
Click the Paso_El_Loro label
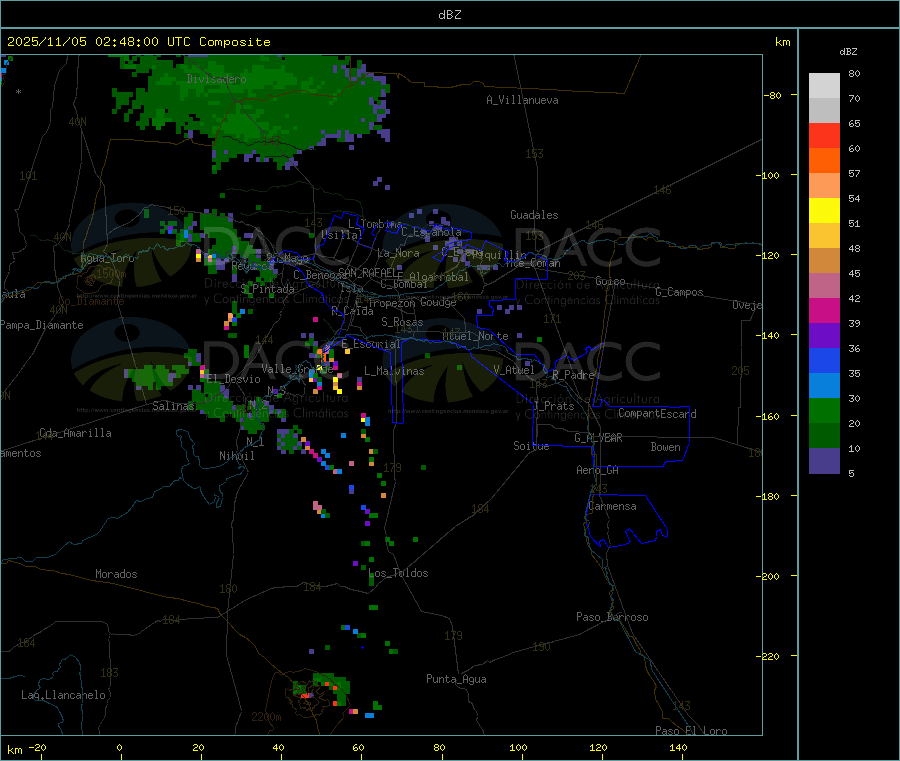point(692,731)
